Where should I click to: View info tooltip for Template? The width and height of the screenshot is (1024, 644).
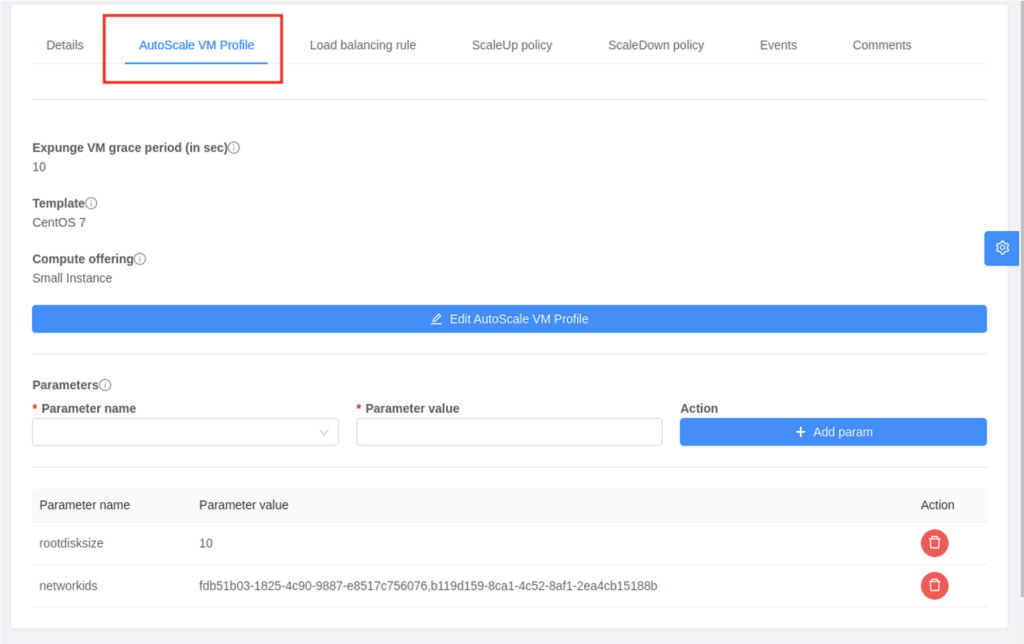pyautogui.click(x=92, y=202)
